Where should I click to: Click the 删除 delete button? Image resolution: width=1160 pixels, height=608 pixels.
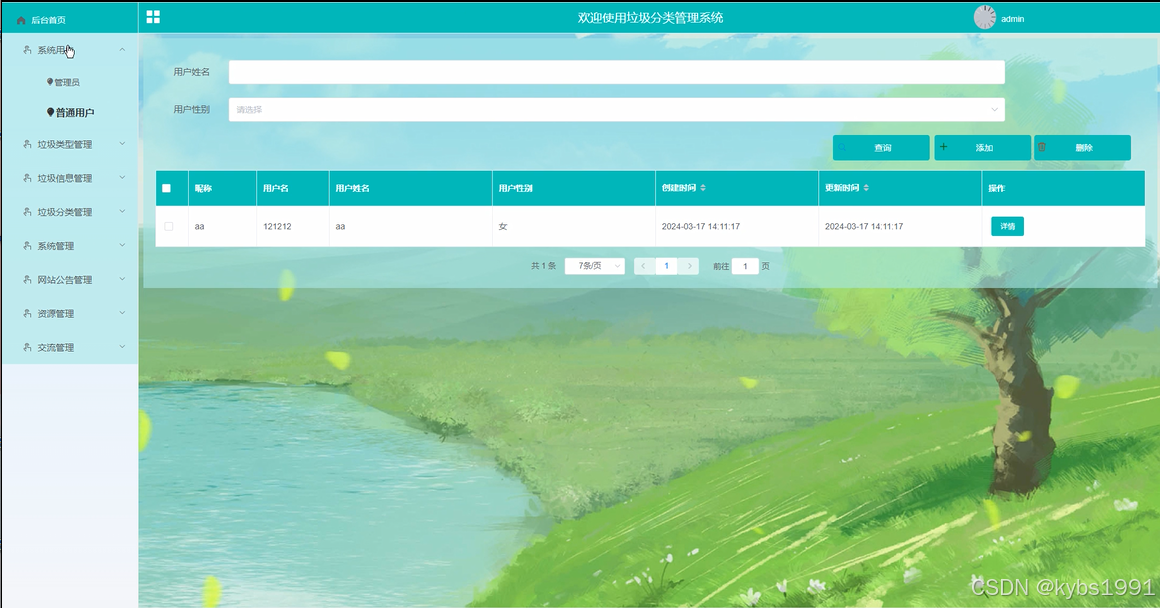1082,147
